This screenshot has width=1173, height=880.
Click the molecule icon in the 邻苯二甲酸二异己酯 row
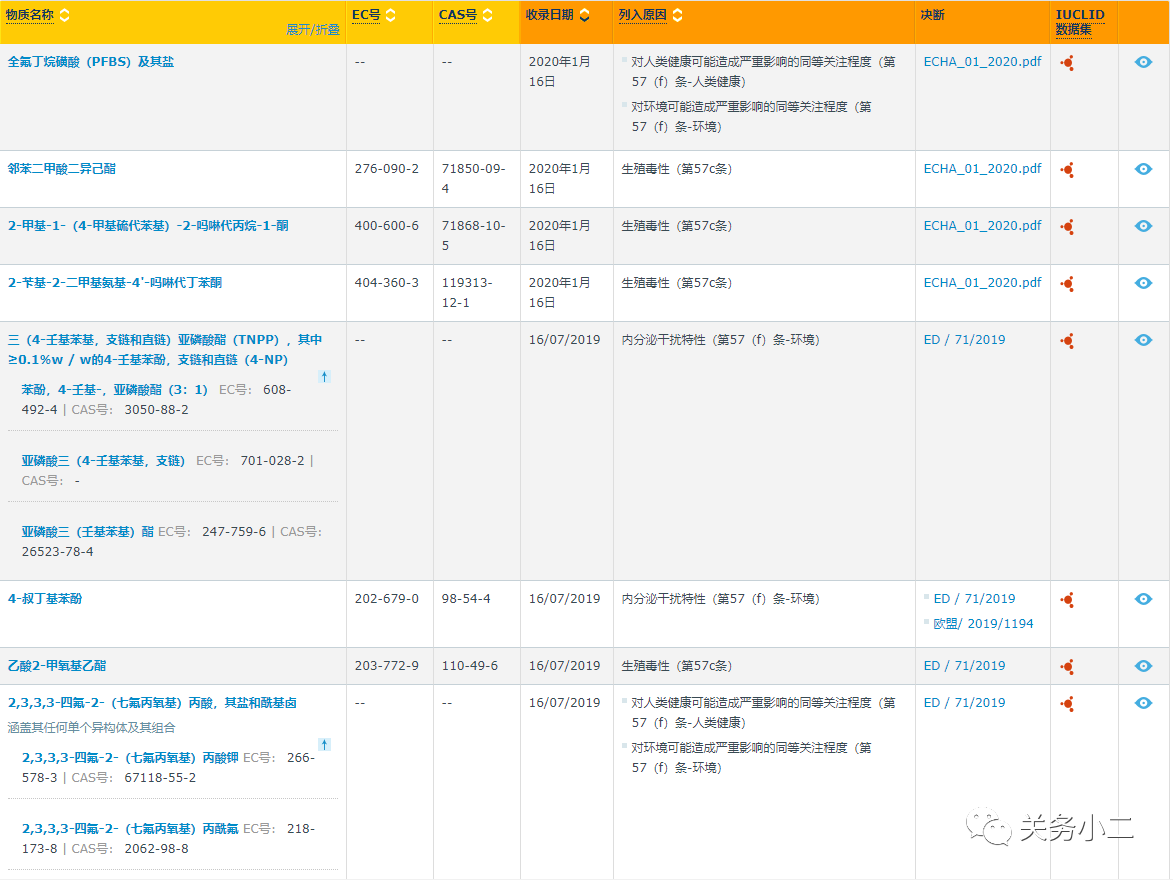point(1067,169)
